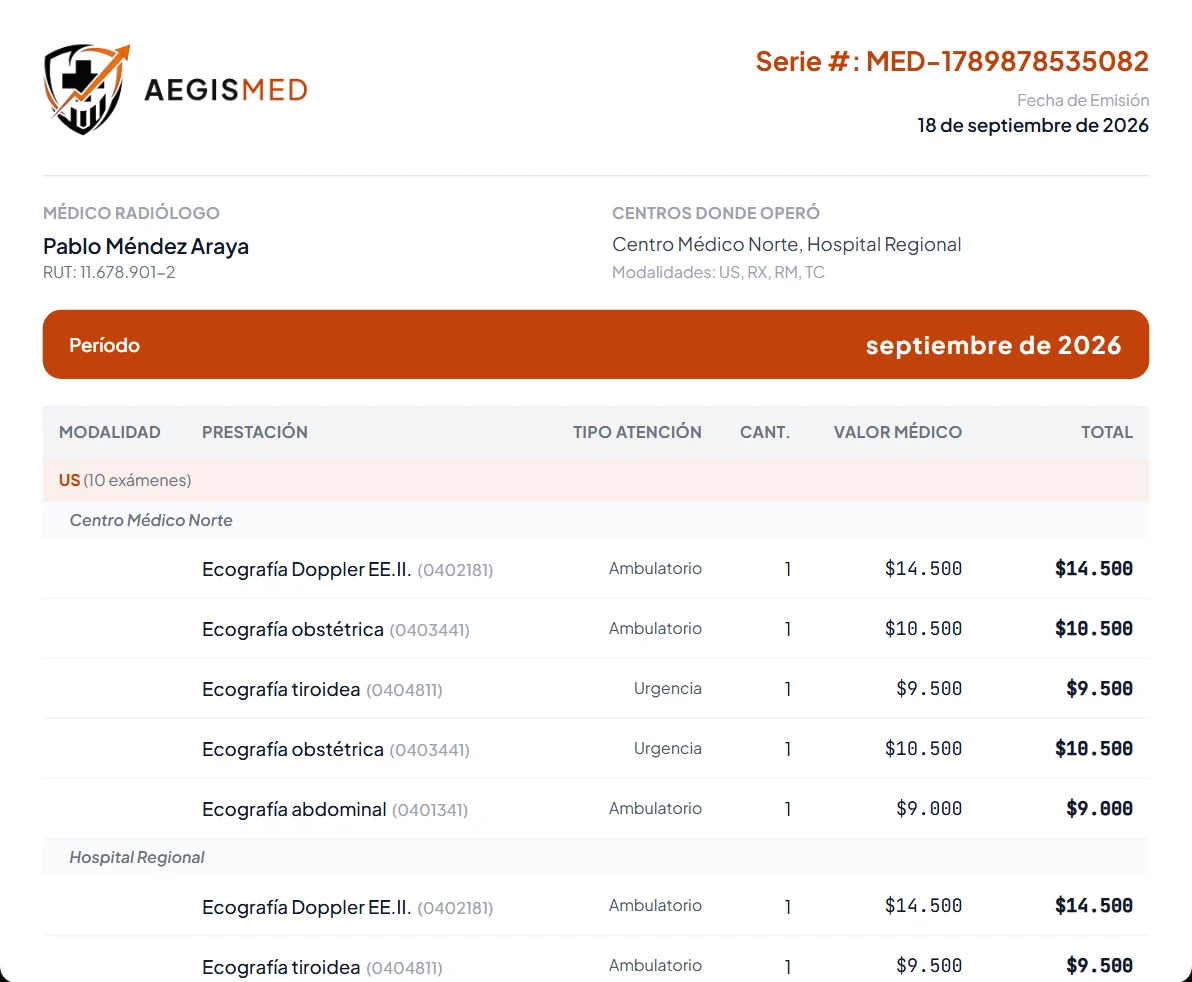The width and height of the screenshot is (1192, 982).
Task: Click the 'MÉDICO RADIÓLOGO' heading
Action: point(131,213)
